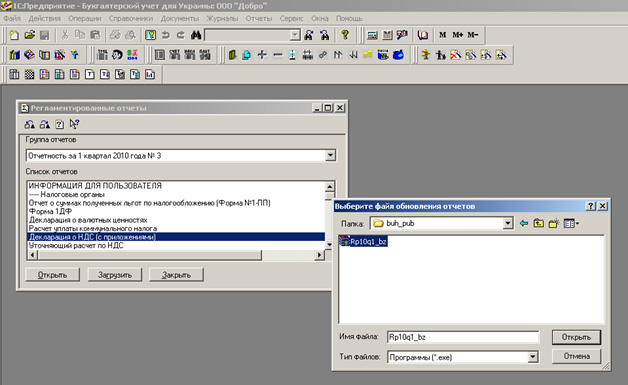Create a new folder in file dialog

[x=554, y=223]
